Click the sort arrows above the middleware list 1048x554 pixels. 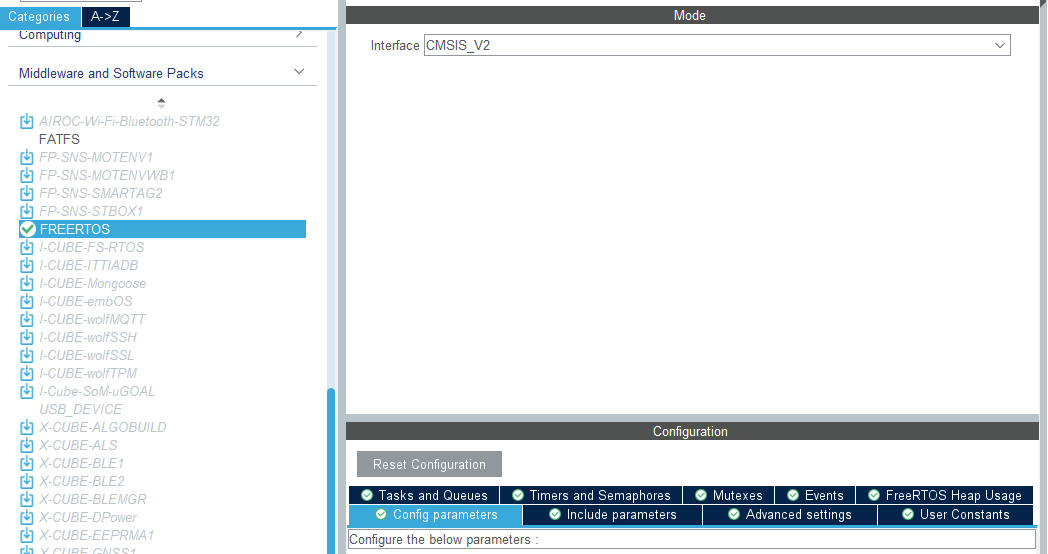point(161,103)
